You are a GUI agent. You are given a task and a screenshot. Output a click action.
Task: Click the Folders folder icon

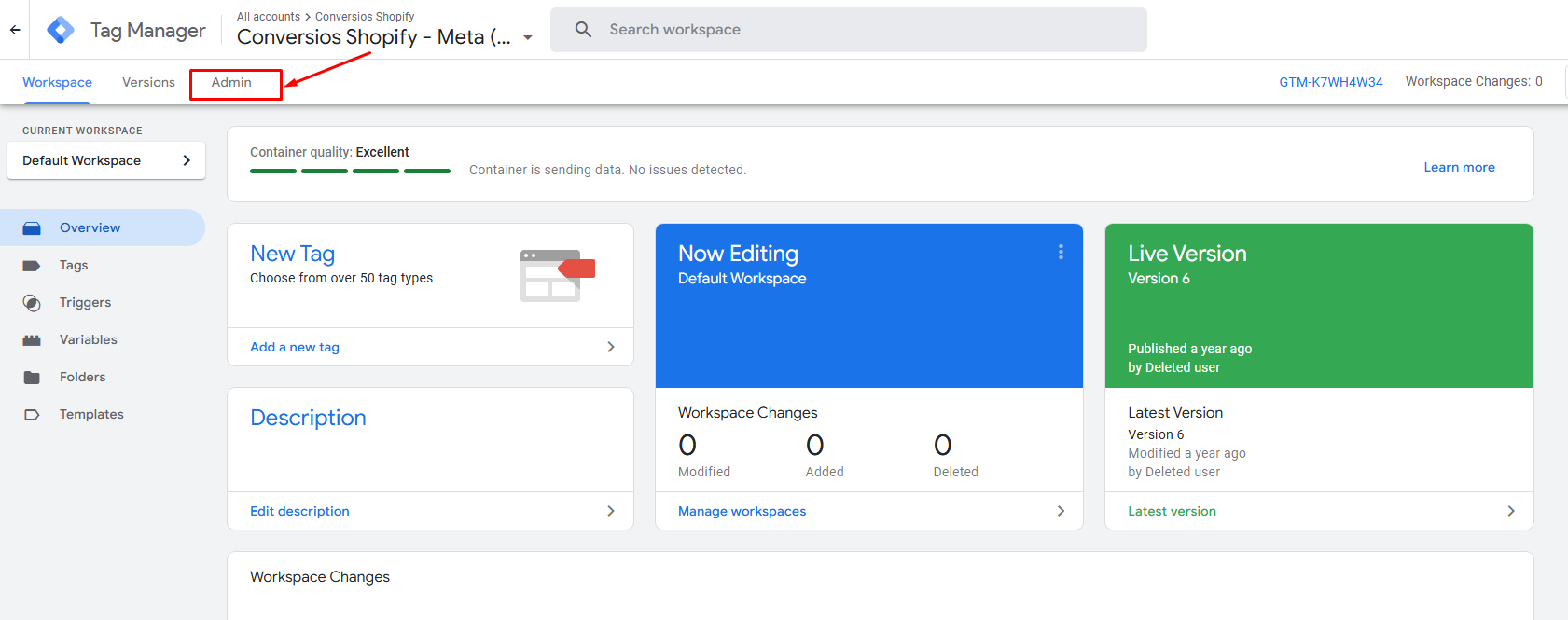click(x=32, y=378)
